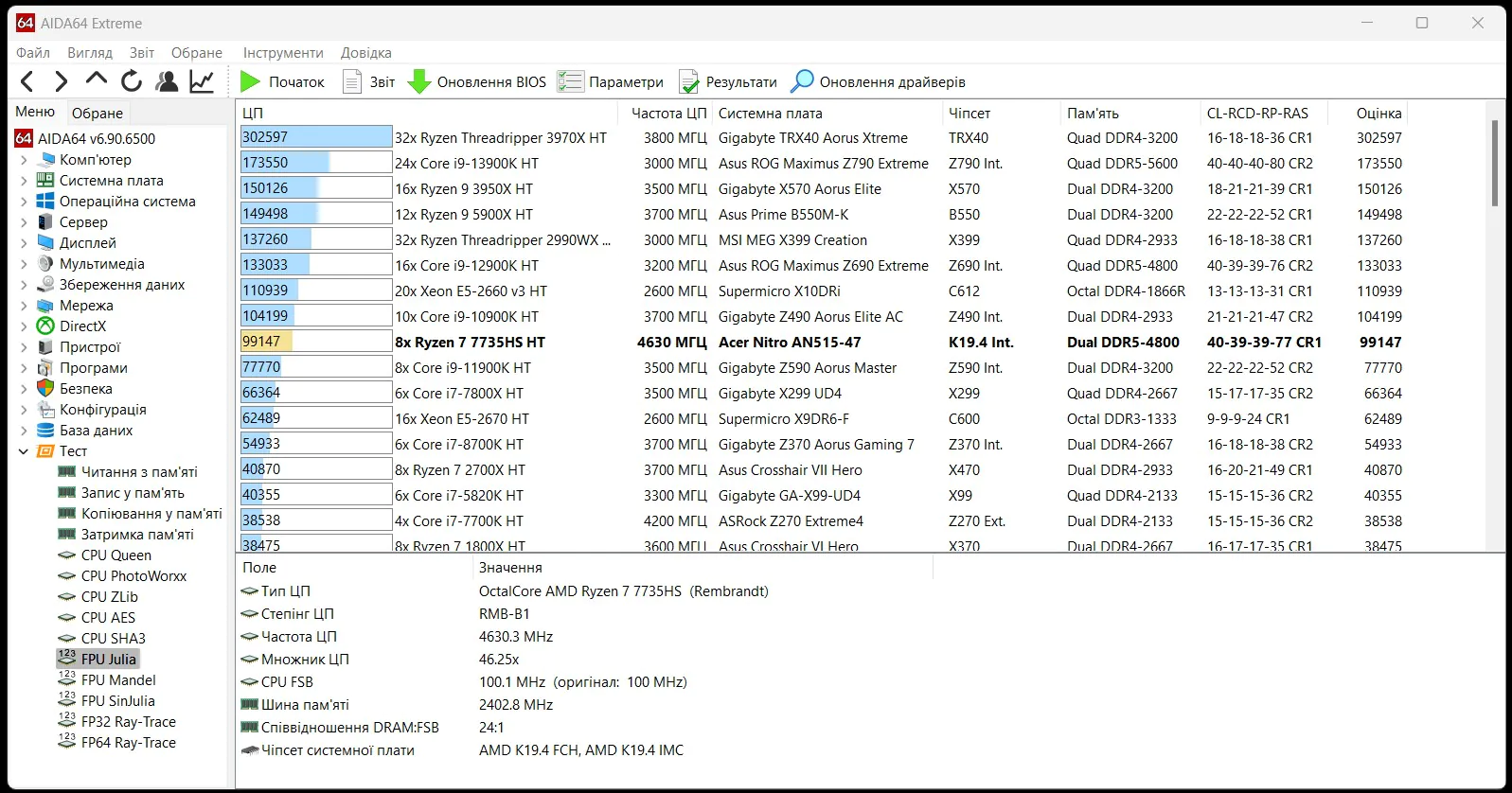Open Читання з пам'яті benchmark
The image size is (1512, 793).
coord(139,472)
